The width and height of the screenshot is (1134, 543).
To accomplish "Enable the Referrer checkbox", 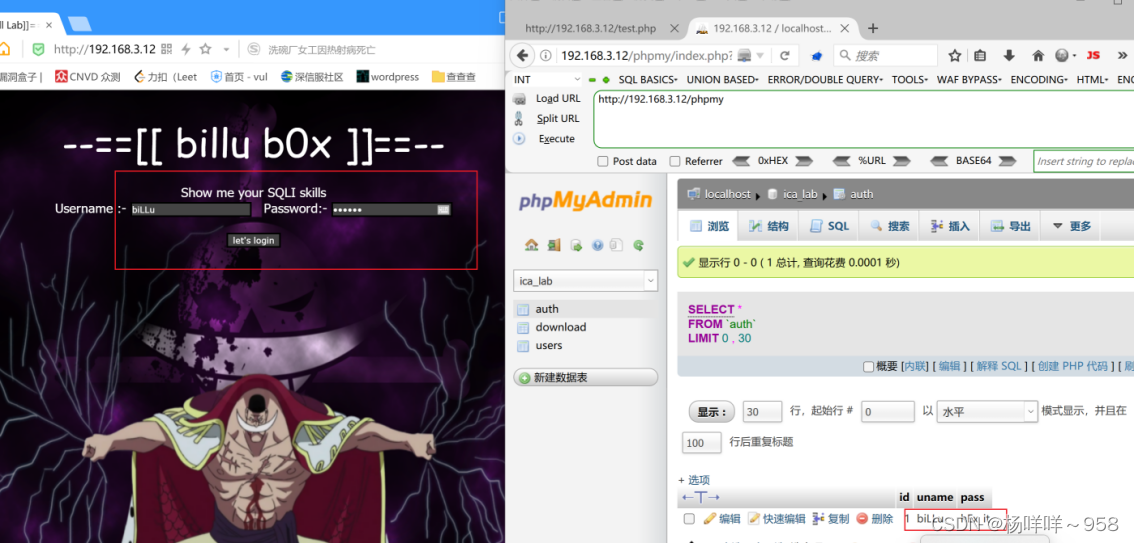I will point(675,161).
